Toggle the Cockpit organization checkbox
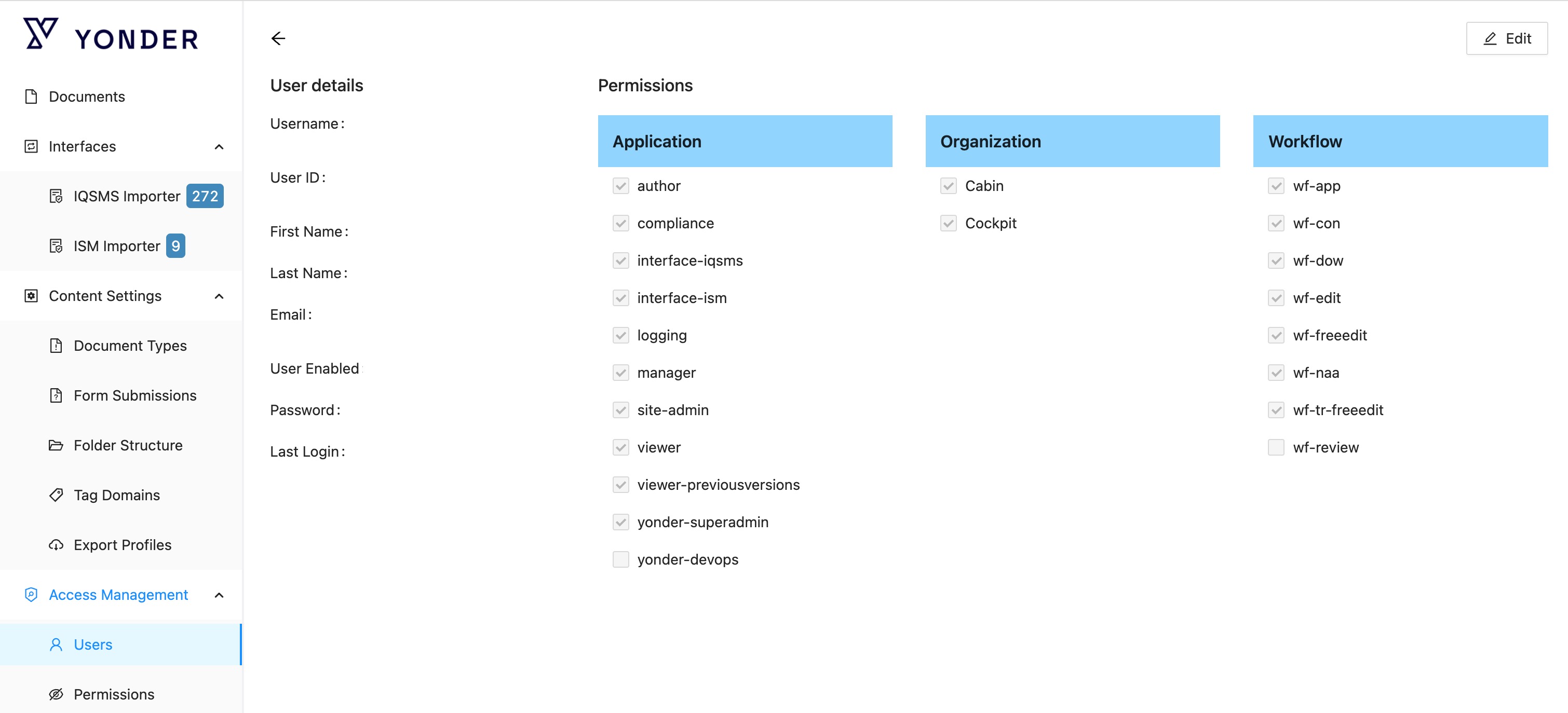Image resolution: width=1568 pixels, height=713 pixels. pyautogui.click(x=948, y=223)
